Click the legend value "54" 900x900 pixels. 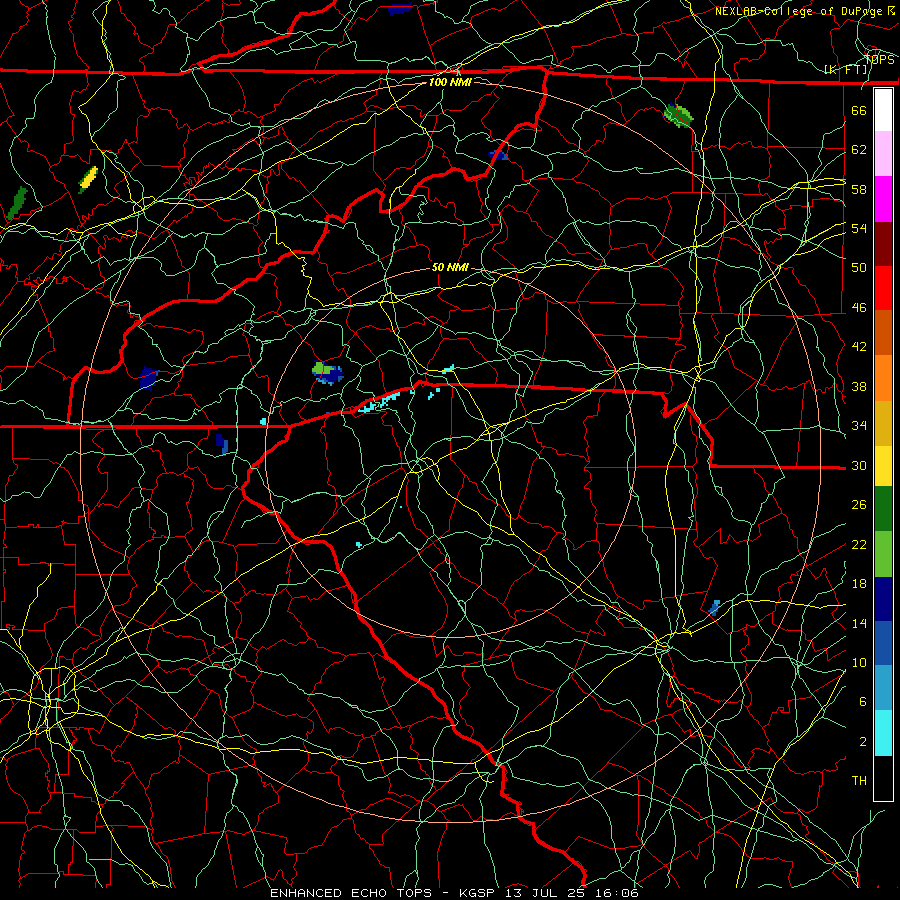[859, 228]
